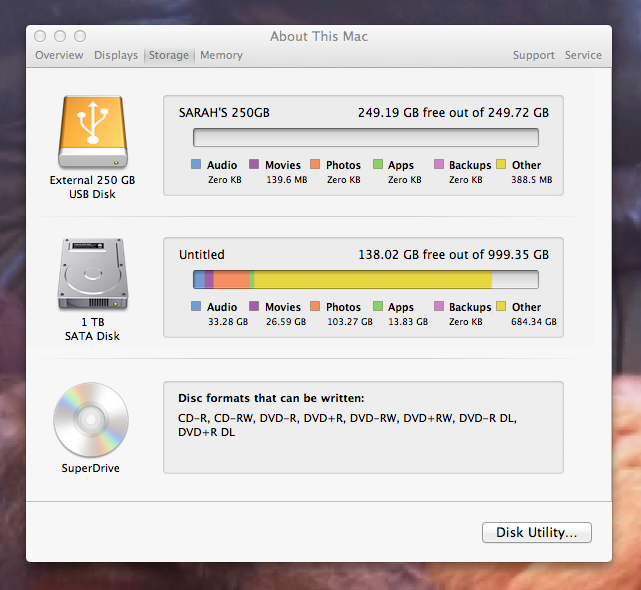The height and width of the screenshot is (590, 641).
Task: Click the "External 250 GB USB Disk" label
Action: coord(92,187)
